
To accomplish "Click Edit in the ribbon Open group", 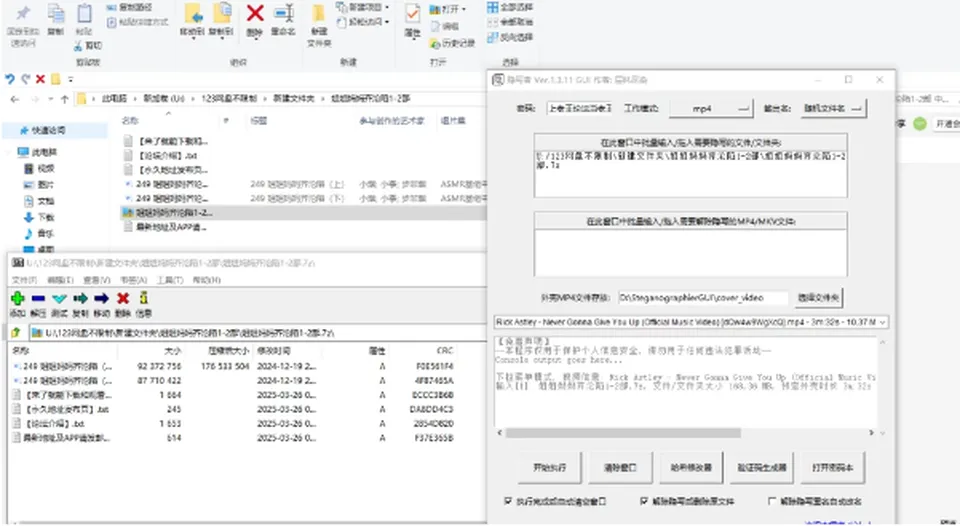I will click(444, 26).
